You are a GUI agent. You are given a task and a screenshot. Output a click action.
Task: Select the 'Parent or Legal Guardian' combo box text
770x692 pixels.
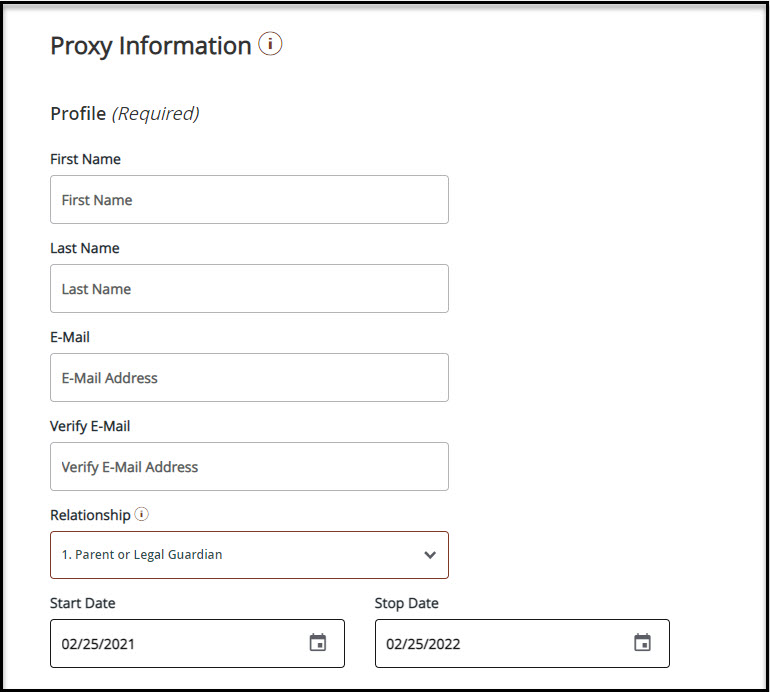142,555
